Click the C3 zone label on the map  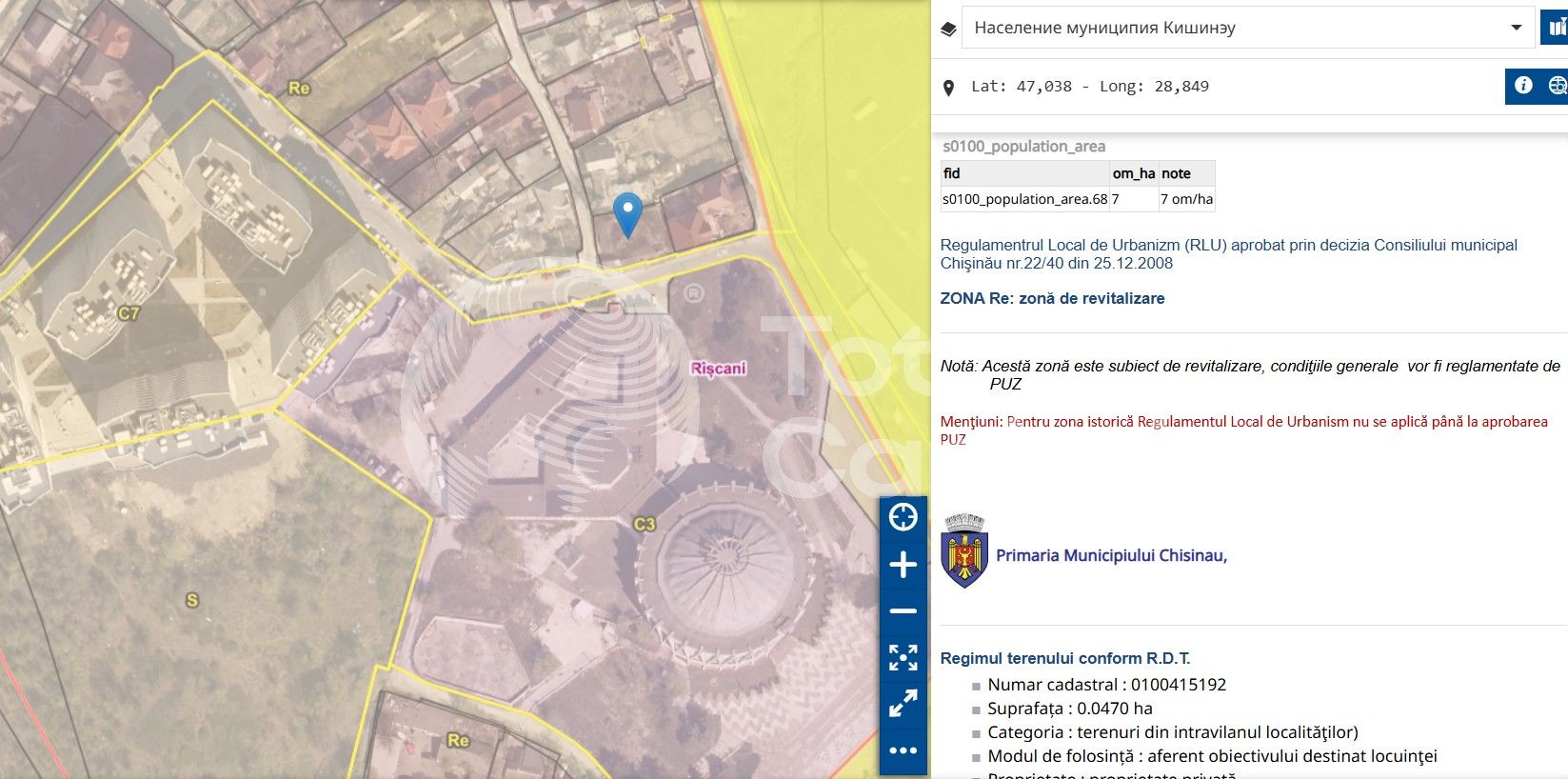coord(645,524)
